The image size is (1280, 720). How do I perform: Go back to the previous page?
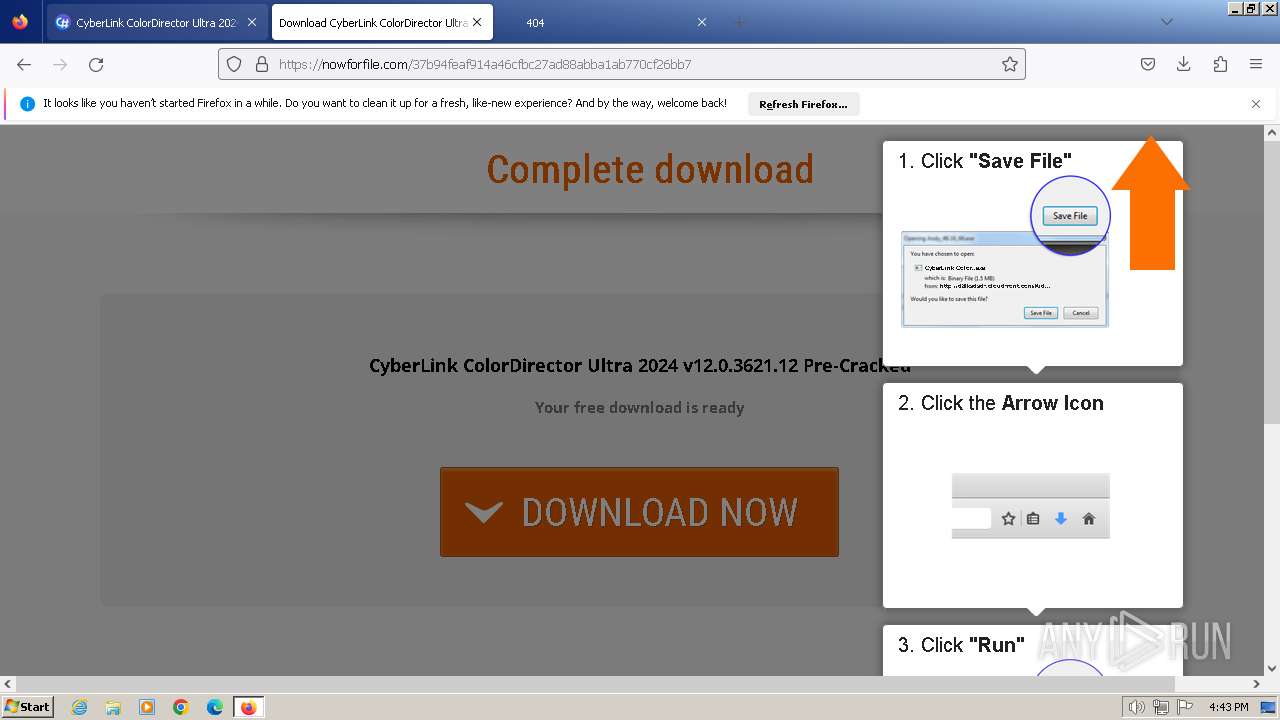click(x=24, y=64)
